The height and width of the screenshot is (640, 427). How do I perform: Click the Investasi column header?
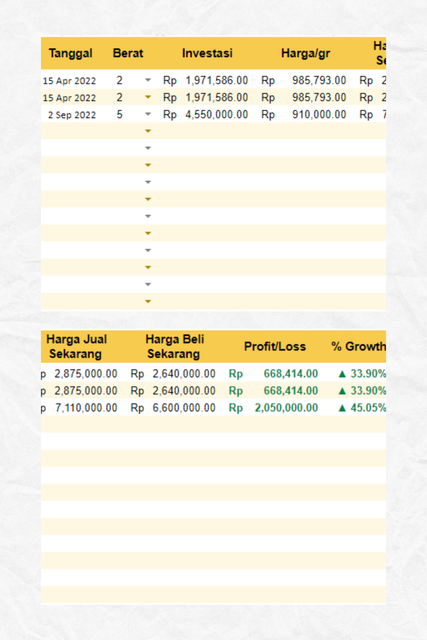207,53
